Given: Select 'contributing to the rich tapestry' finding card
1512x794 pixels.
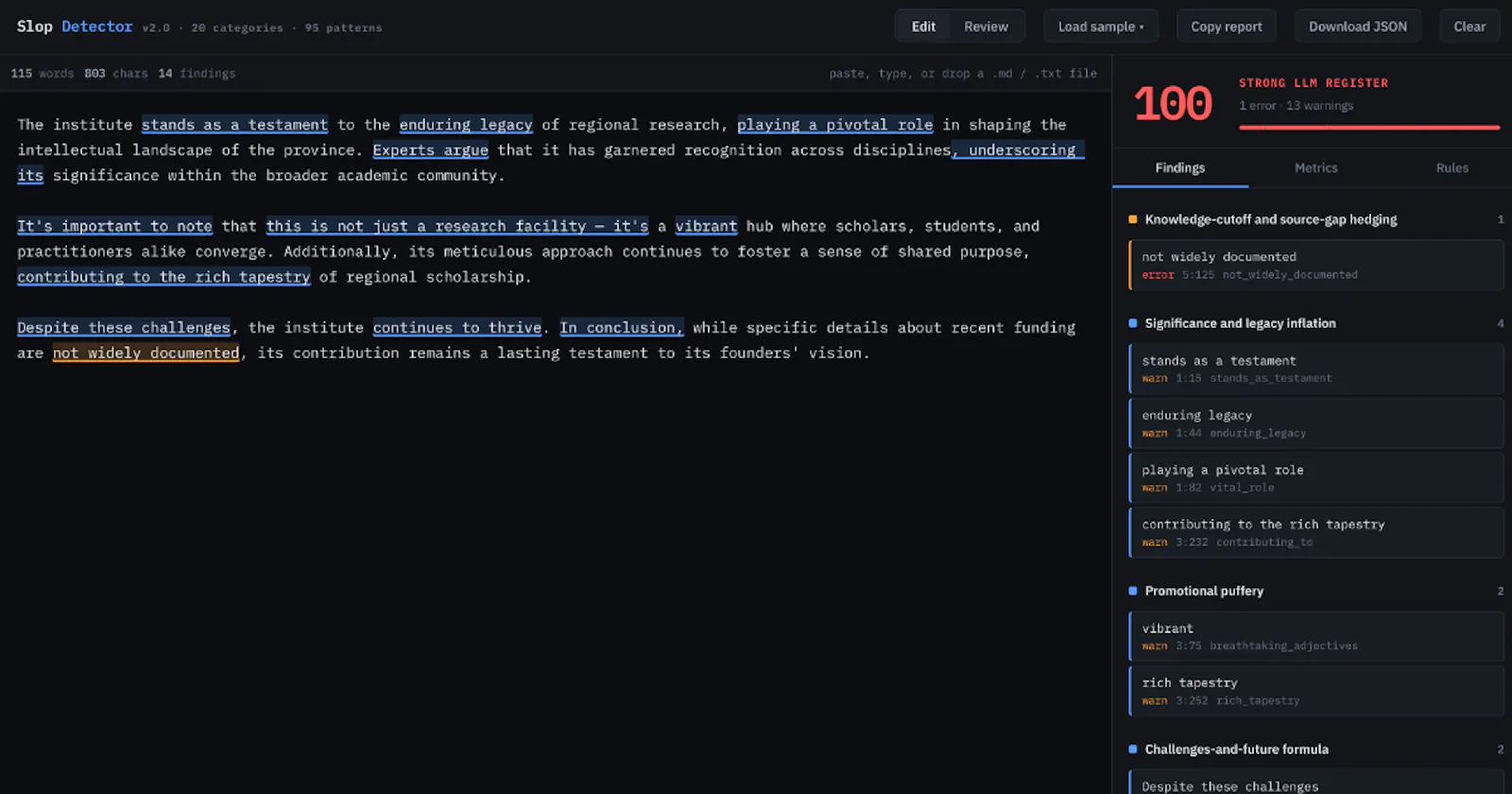Looking at the screenshot, I should (x=1315, y=532).
